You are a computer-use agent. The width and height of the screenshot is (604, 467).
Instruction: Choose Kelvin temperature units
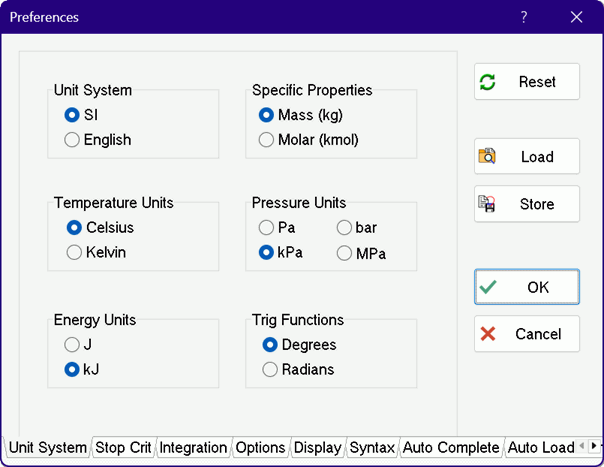tap(72, 252)
